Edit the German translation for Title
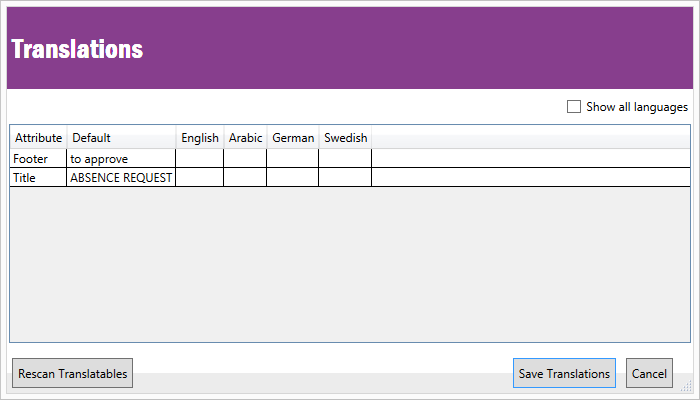The height and width of the screenshot is (400, 700). (293, 178)
